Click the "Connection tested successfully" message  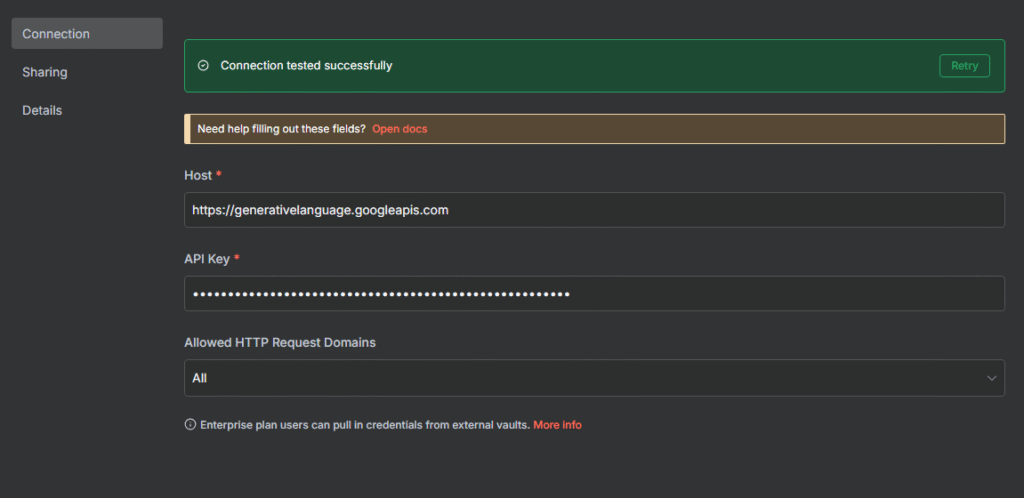coord(306,66)
